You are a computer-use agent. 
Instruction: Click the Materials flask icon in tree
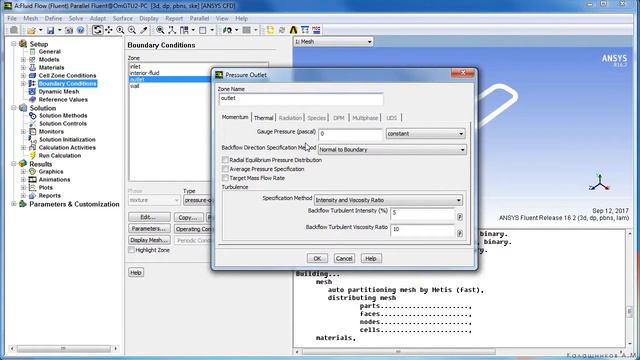point(33,68)
